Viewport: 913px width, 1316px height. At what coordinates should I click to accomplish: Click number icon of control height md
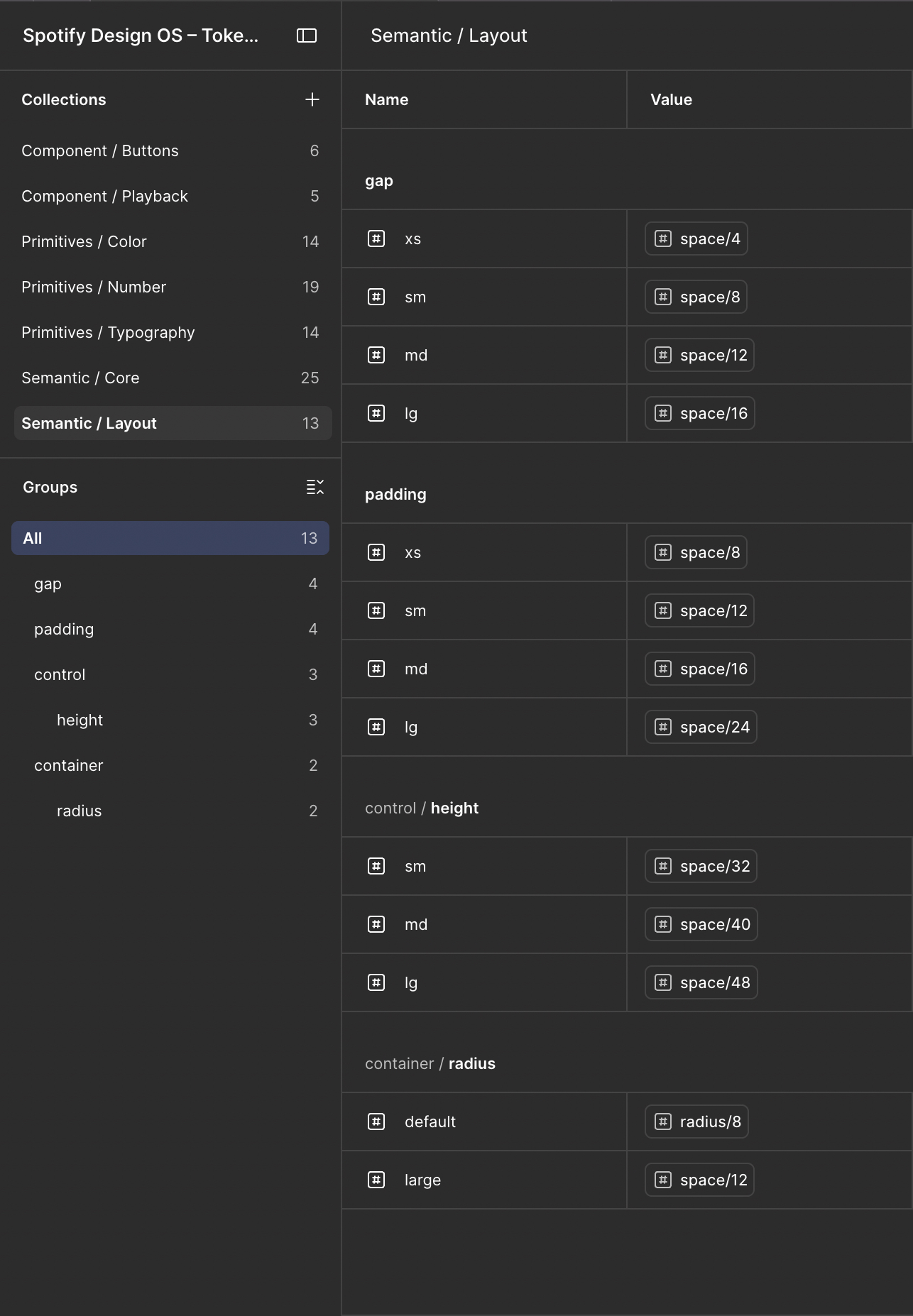pyautogui.click(x=376, y=924)
